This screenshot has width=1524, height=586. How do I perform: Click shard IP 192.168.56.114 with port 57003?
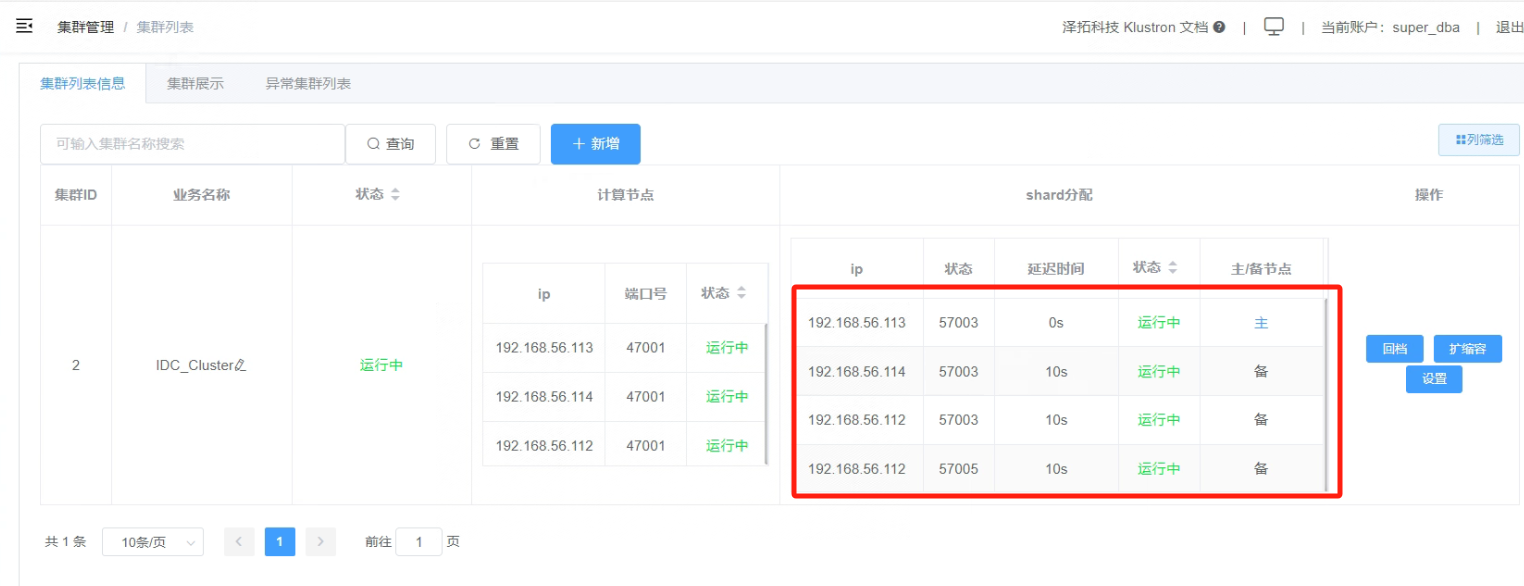click(857, 372)
